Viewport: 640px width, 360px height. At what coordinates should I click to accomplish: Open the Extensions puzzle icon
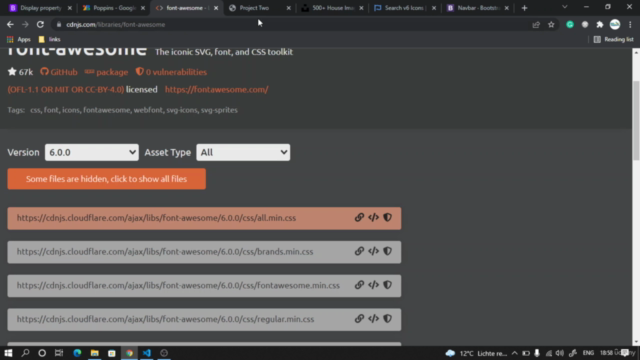(600, 24)
